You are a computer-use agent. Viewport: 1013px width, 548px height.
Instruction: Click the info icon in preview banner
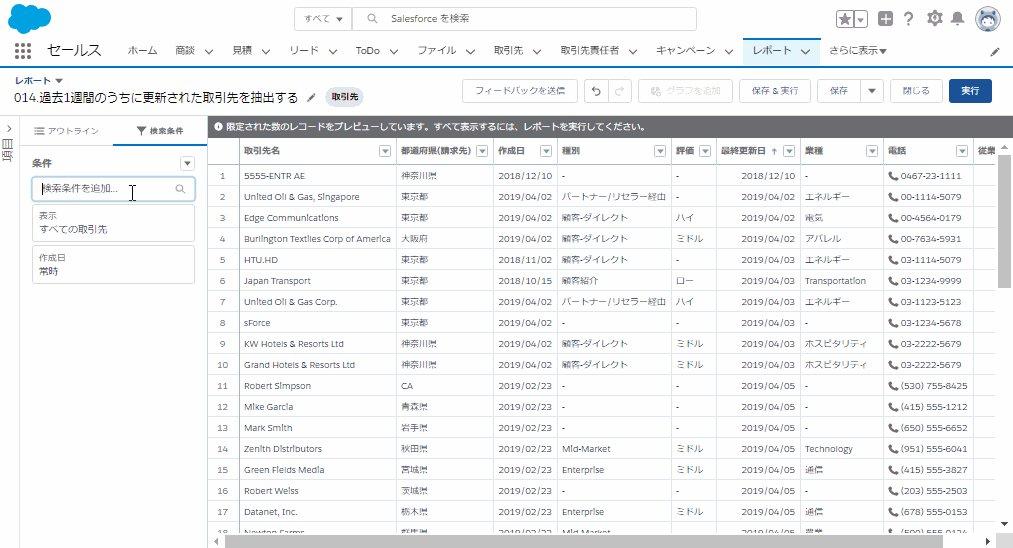tap(218, 127)
